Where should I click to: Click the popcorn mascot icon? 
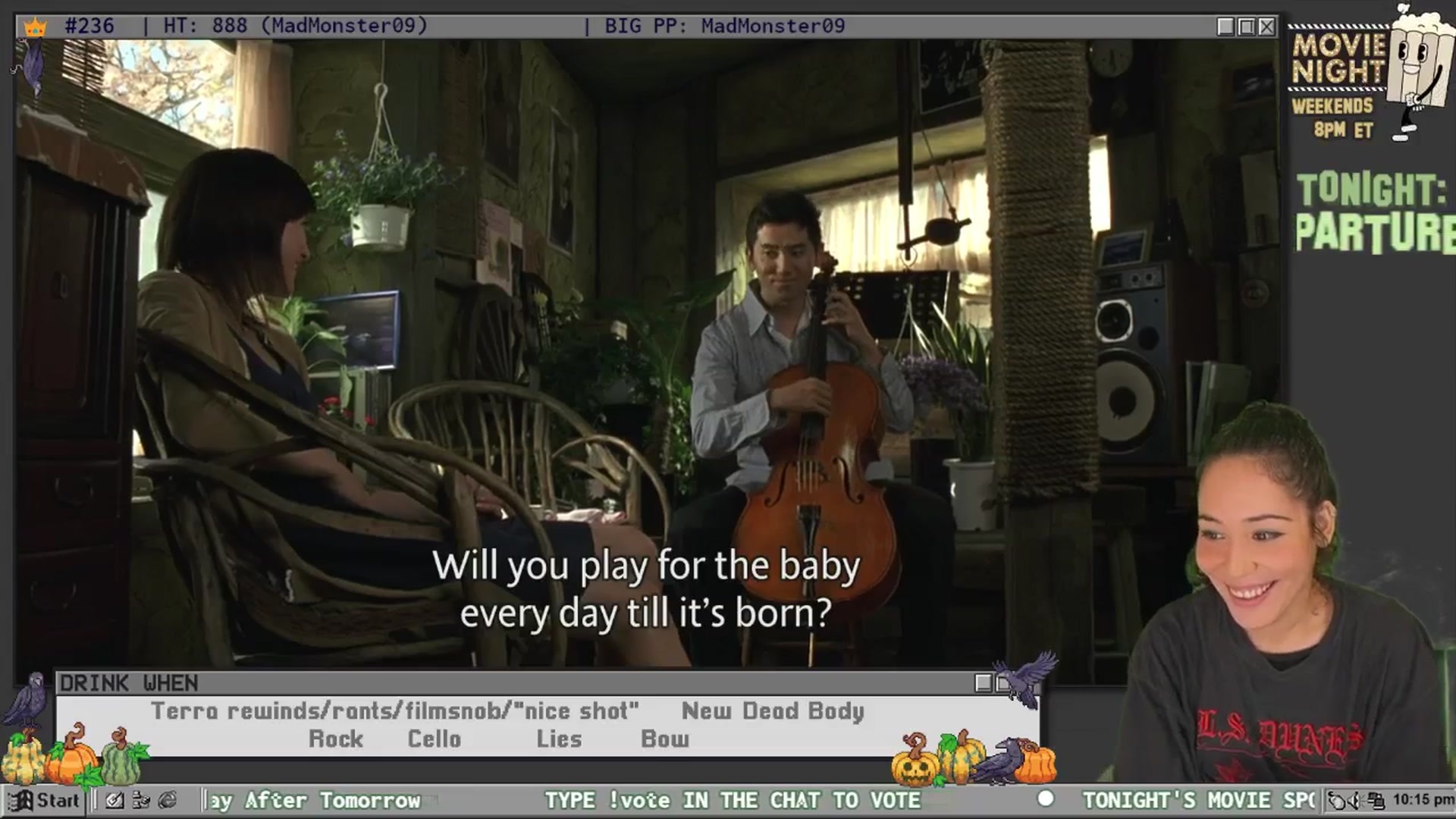click(1420, 71)
